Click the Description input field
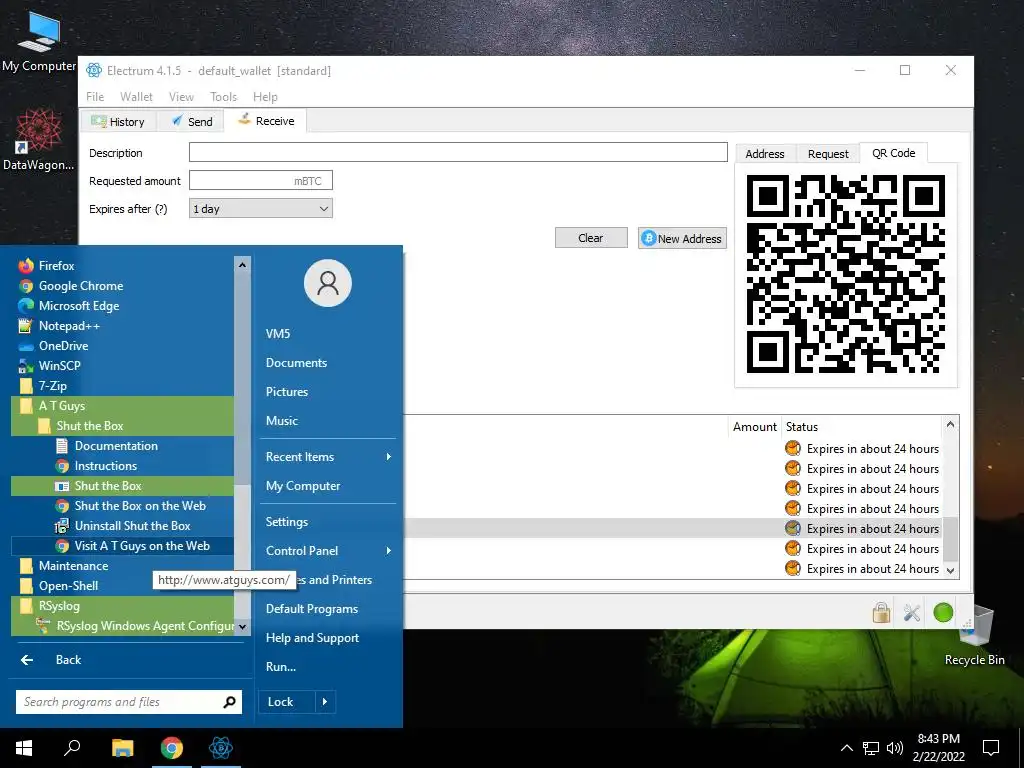Screen dimensions: 1024x768 pyautogui.click(x=458, y=152)
